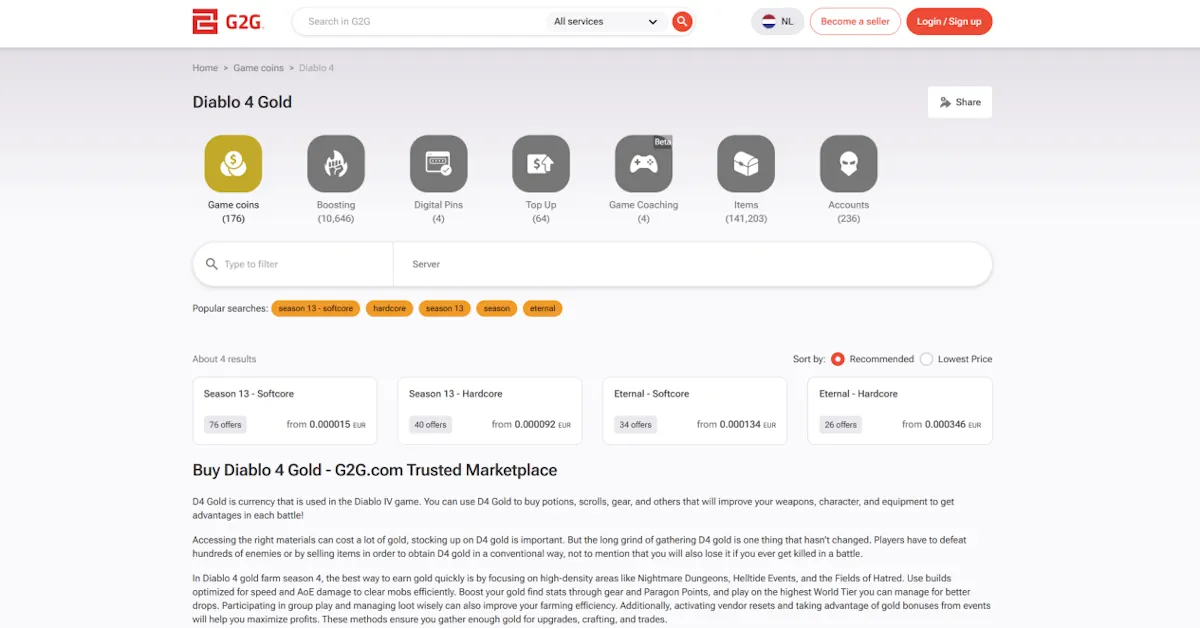This screenshot has width=1200, height=628.
Task: Click the 34 offers badge
Action: click(635, 425)
